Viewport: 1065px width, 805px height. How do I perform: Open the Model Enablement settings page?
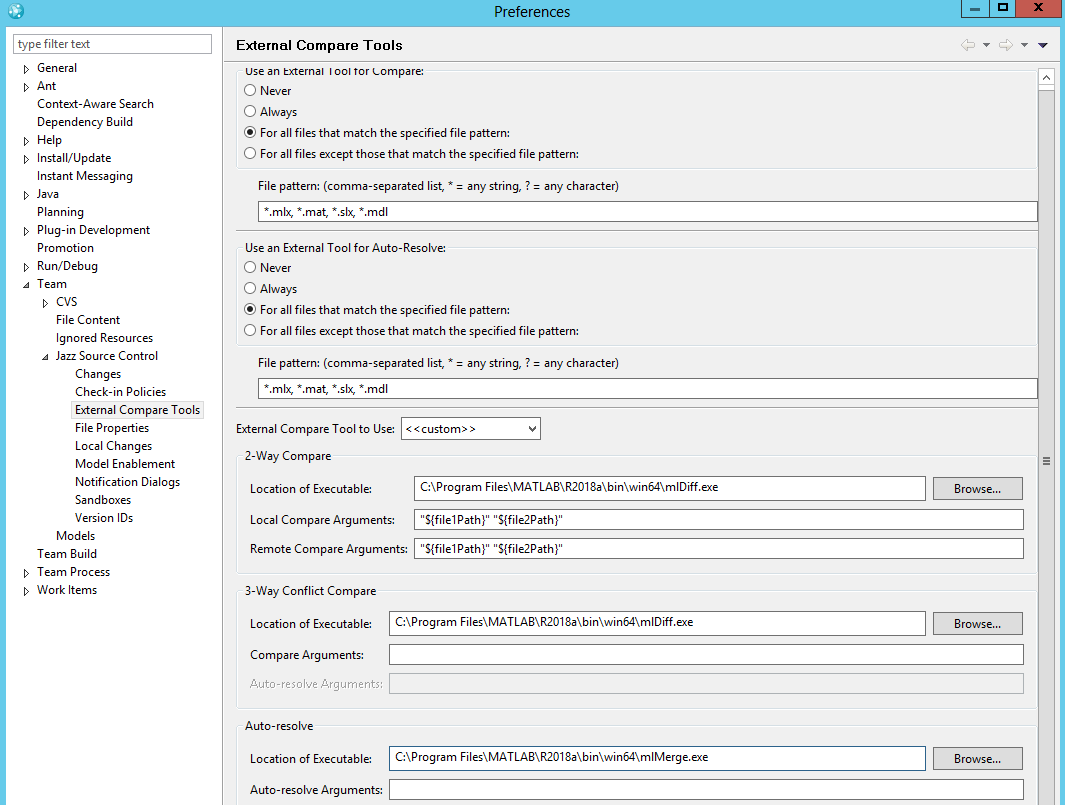click(x=124, y=463)
